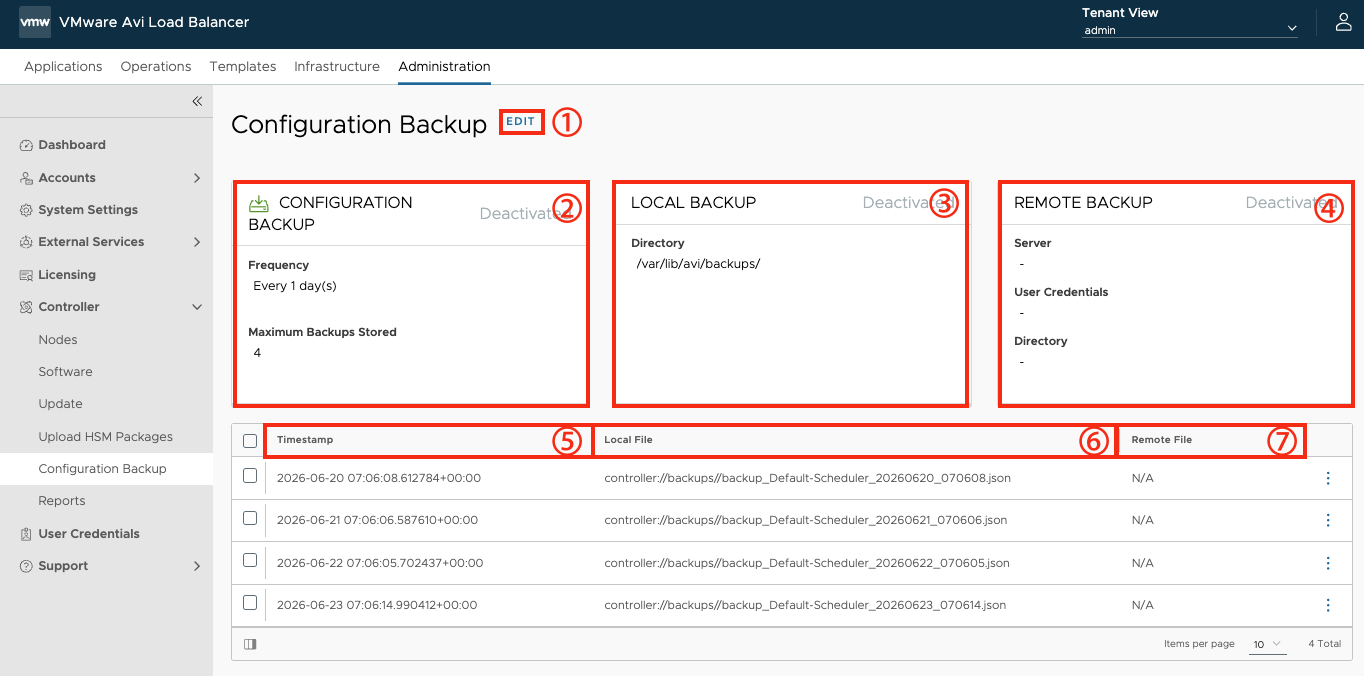Click the External Services icon

(x=27, y=242)
